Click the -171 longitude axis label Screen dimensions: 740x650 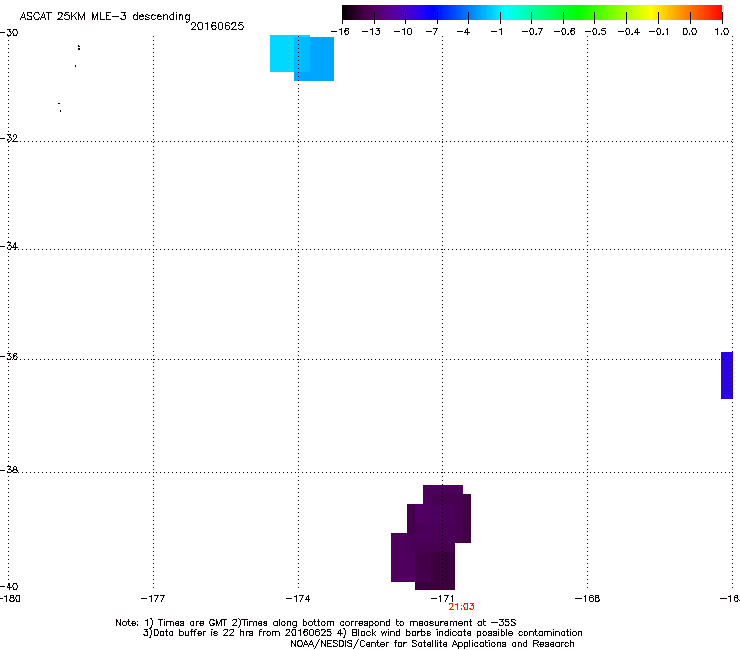coord(443,599)
